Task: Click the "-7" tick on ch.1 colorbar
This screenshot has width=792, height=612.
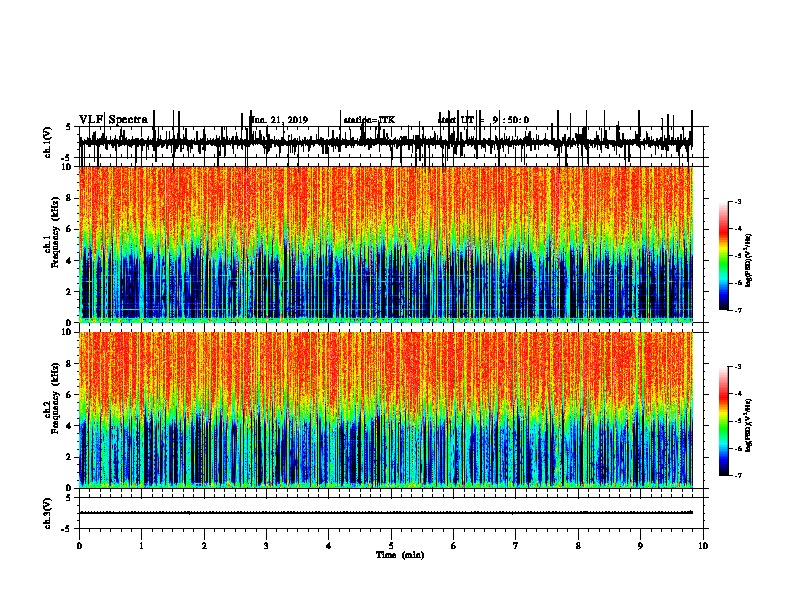Action: [738, 310]
